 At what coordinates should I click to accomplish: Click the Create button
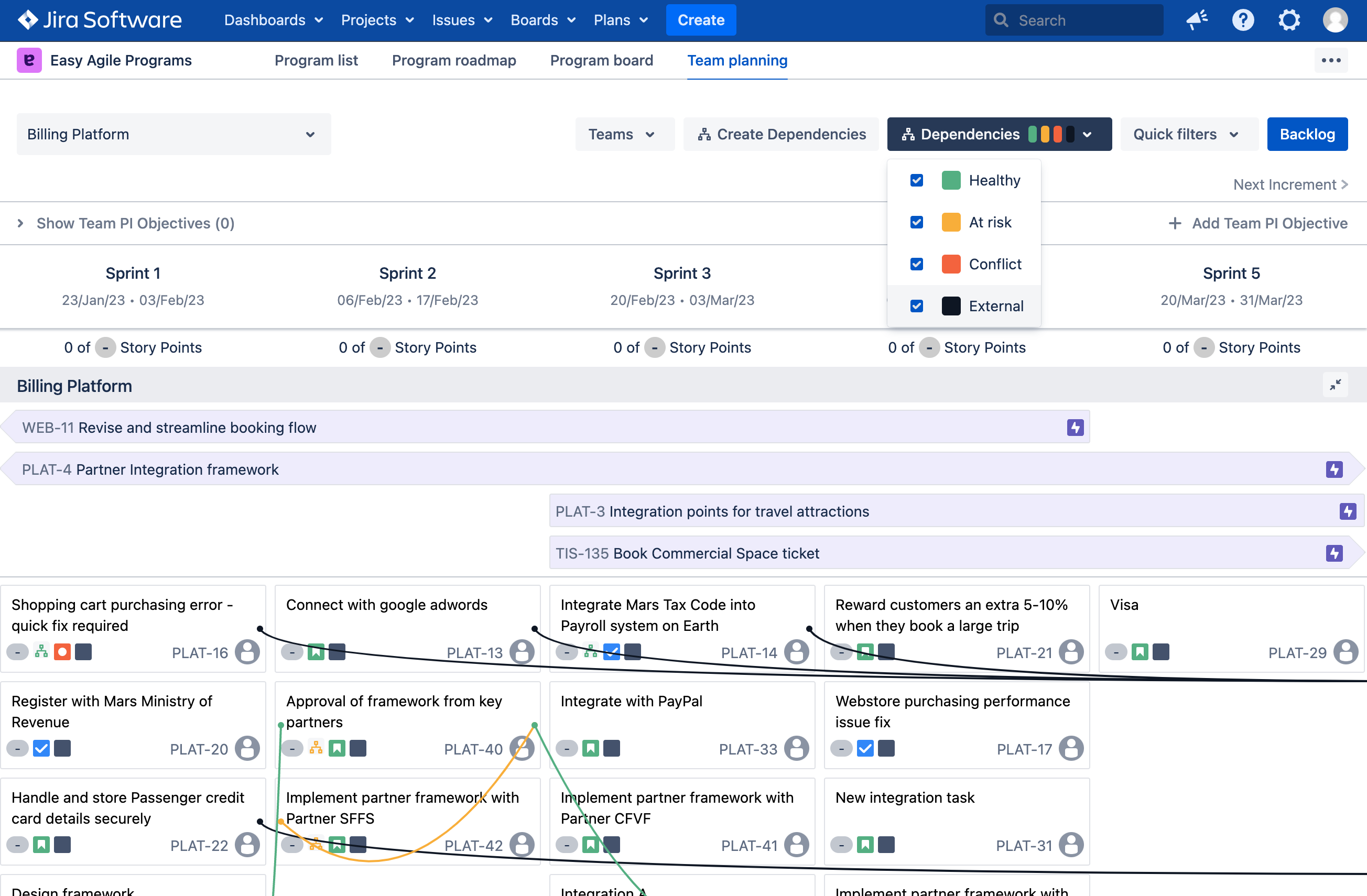point(701,20)
